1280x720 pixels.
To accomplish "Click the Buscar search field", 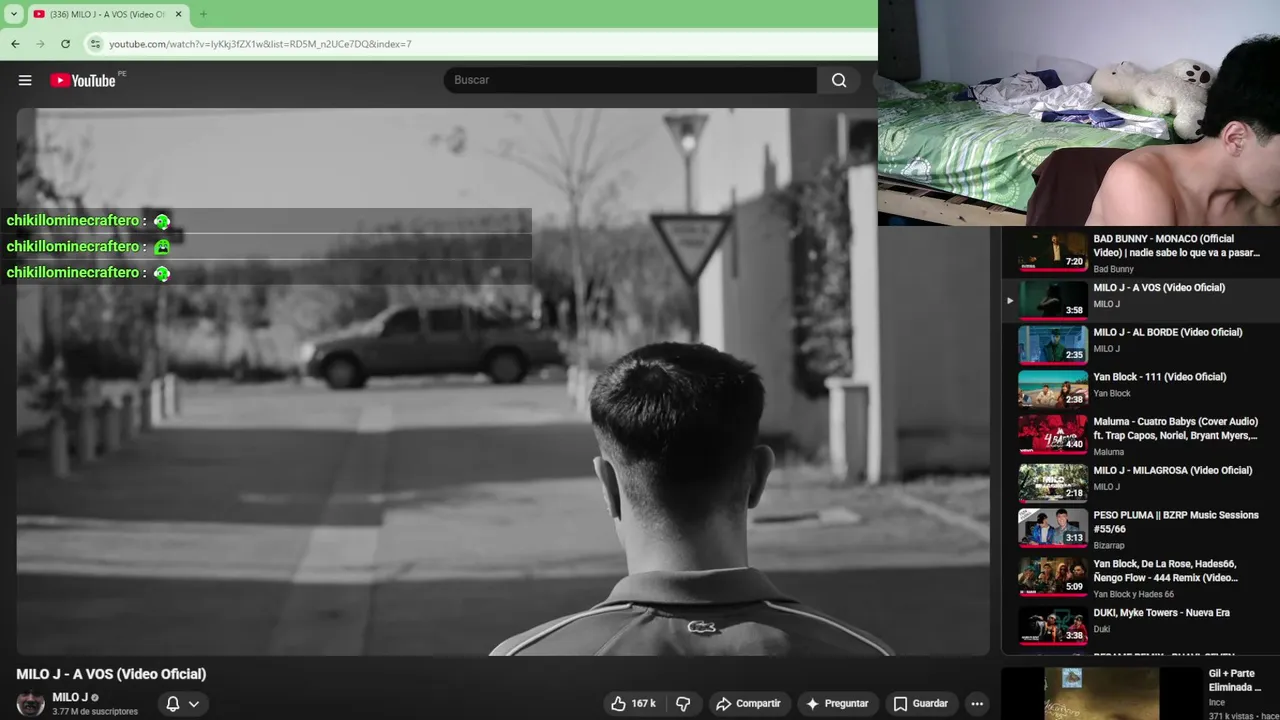I will (630, 80).
